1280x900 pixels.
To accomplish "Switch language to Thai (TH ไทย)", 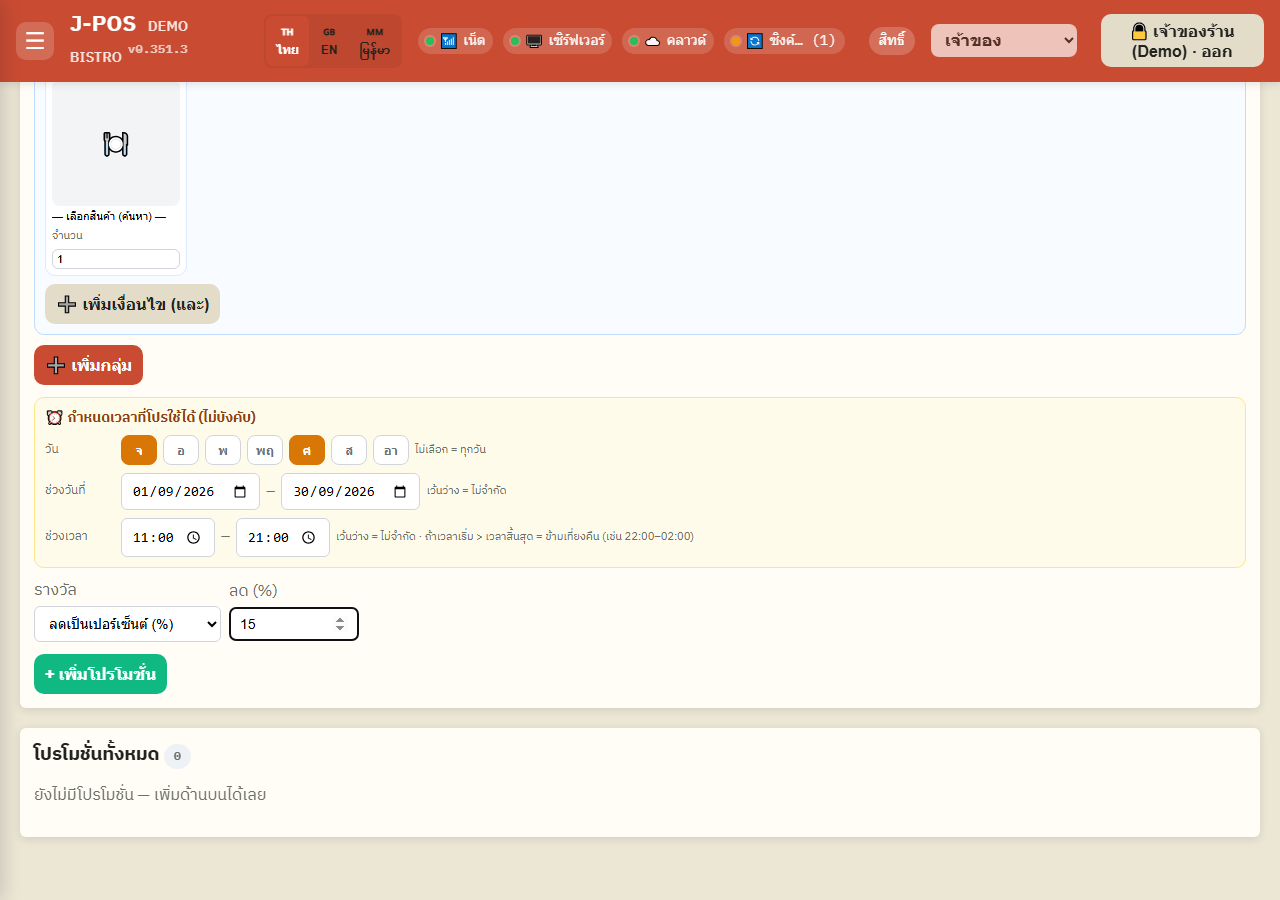I will [287, 41].
